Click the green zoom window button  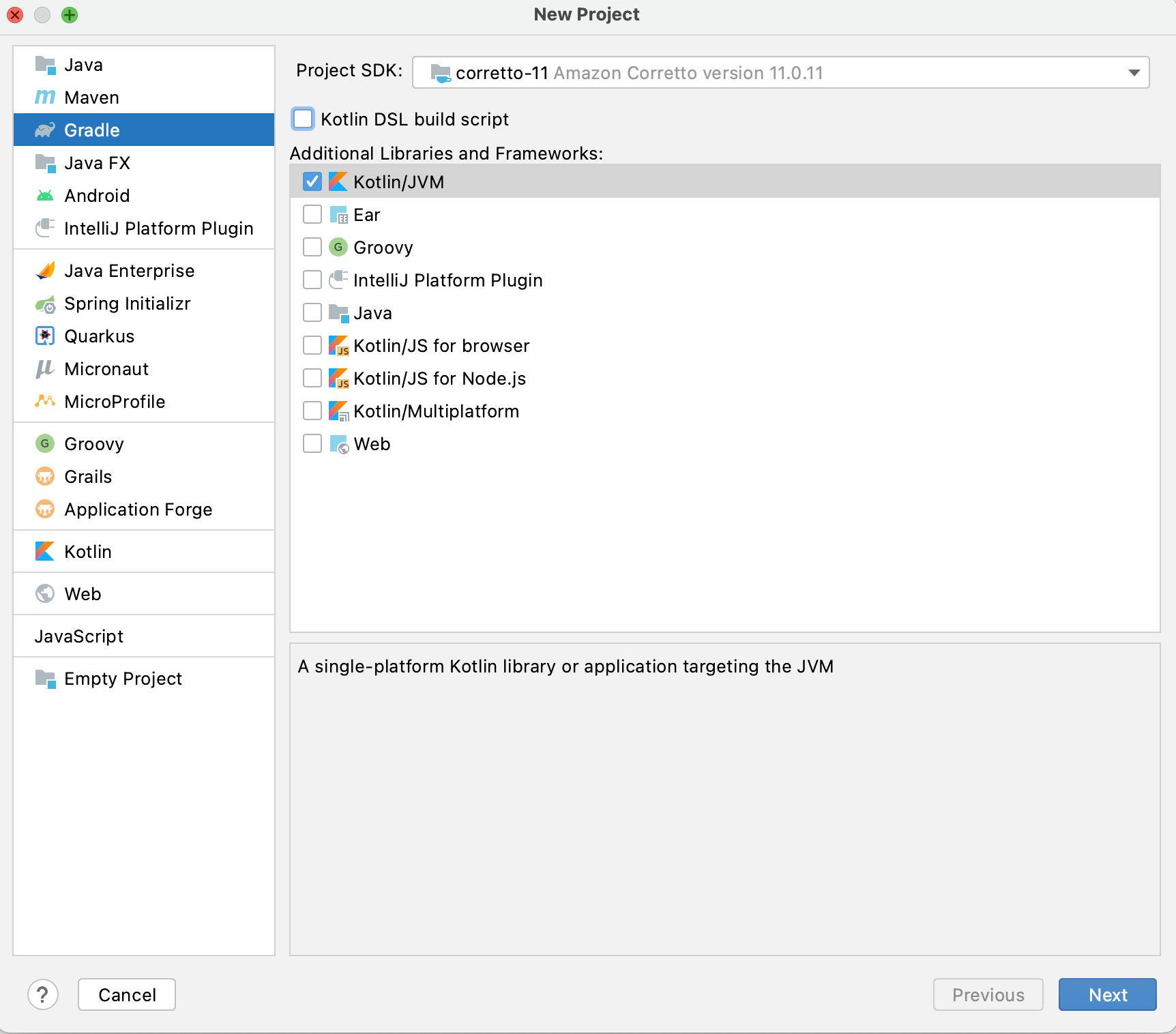click(70, 14)
